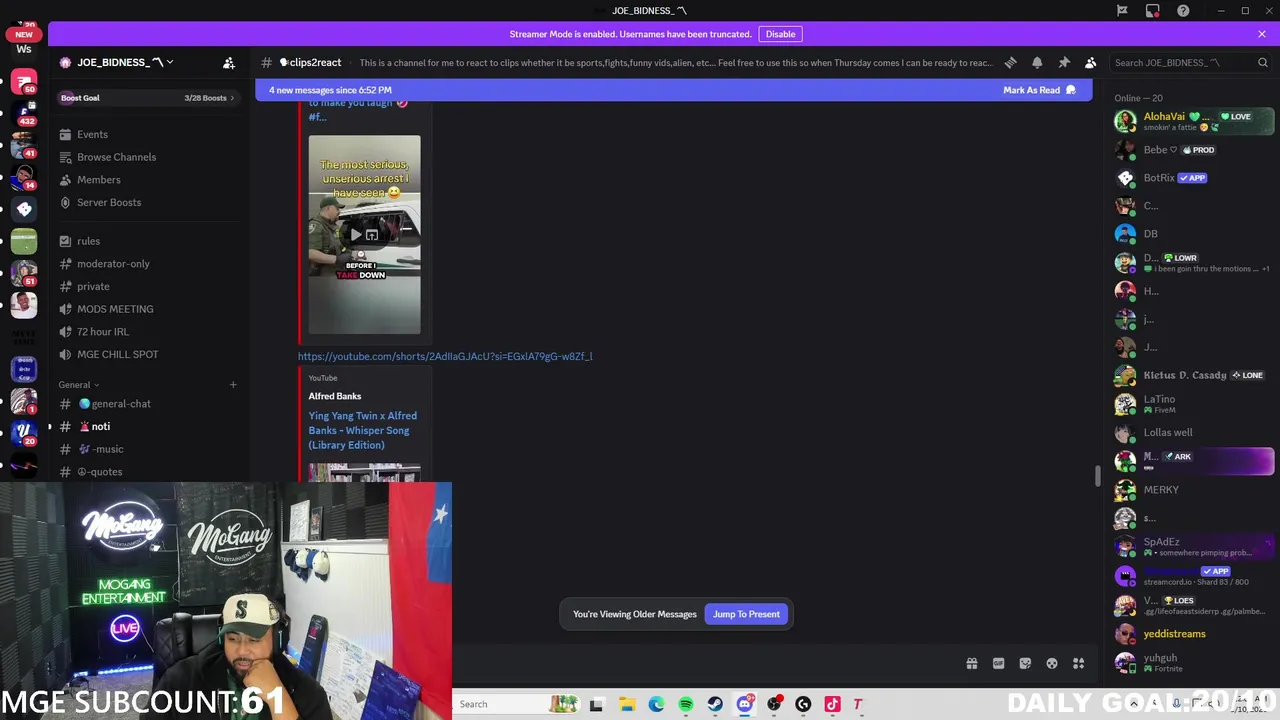
Task: Show pinned messages with pin icon
Action: pyautogui.click(x=1064, y=62)
